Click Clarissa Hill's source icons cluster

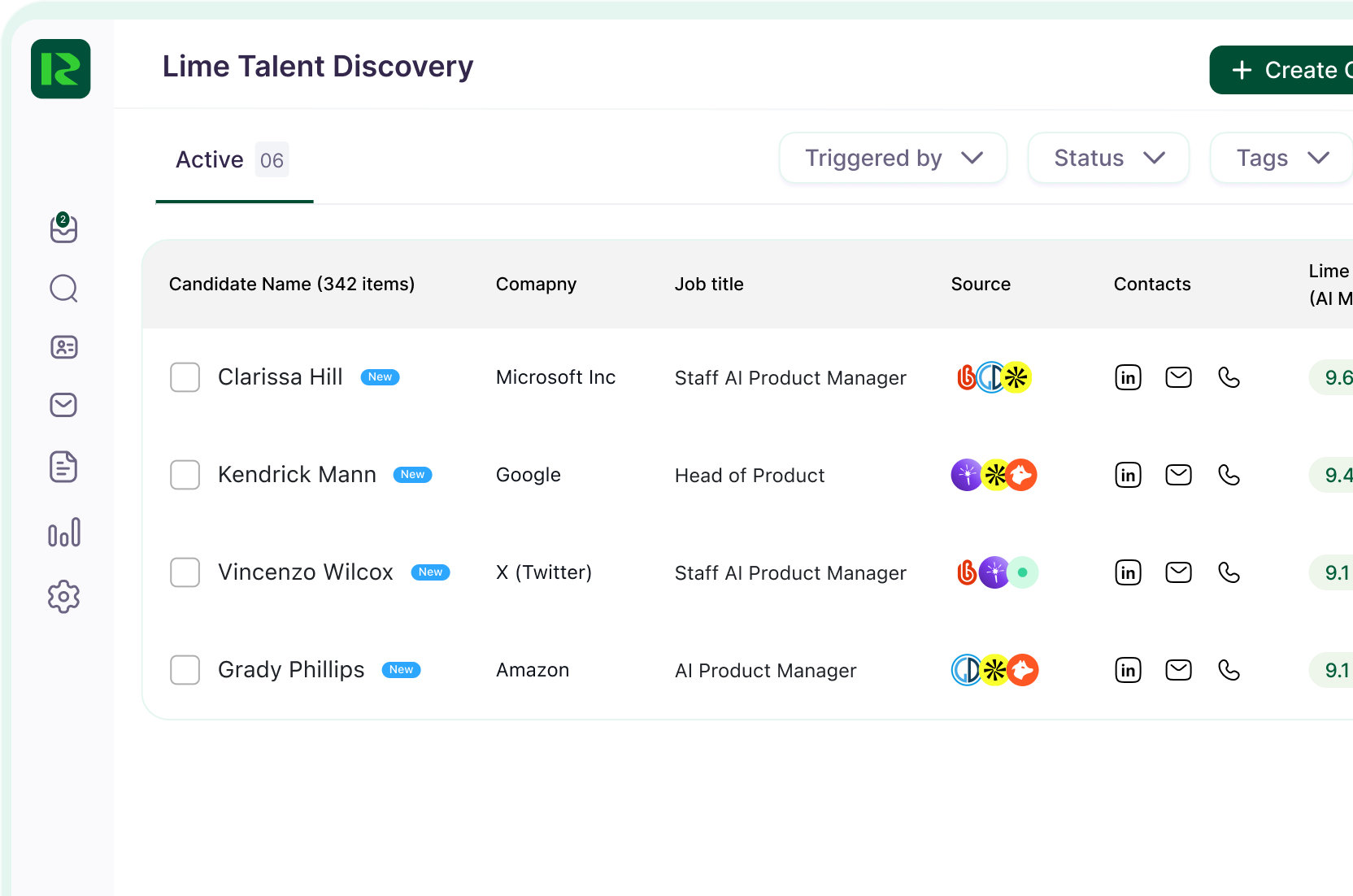994,377
